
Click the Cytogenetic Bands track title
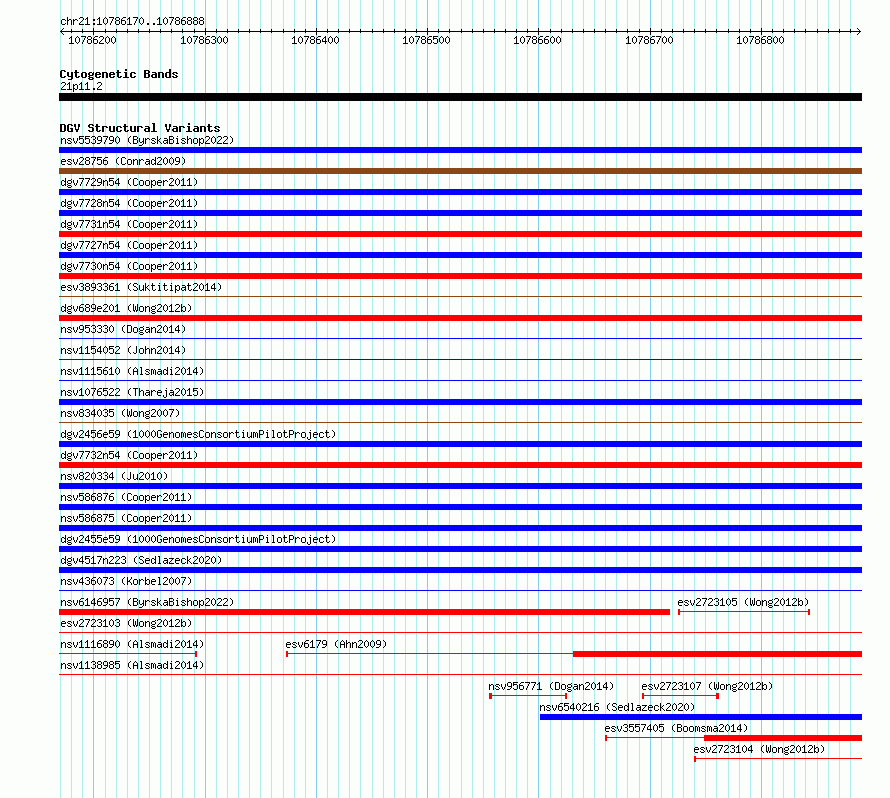tap(119, 74)
